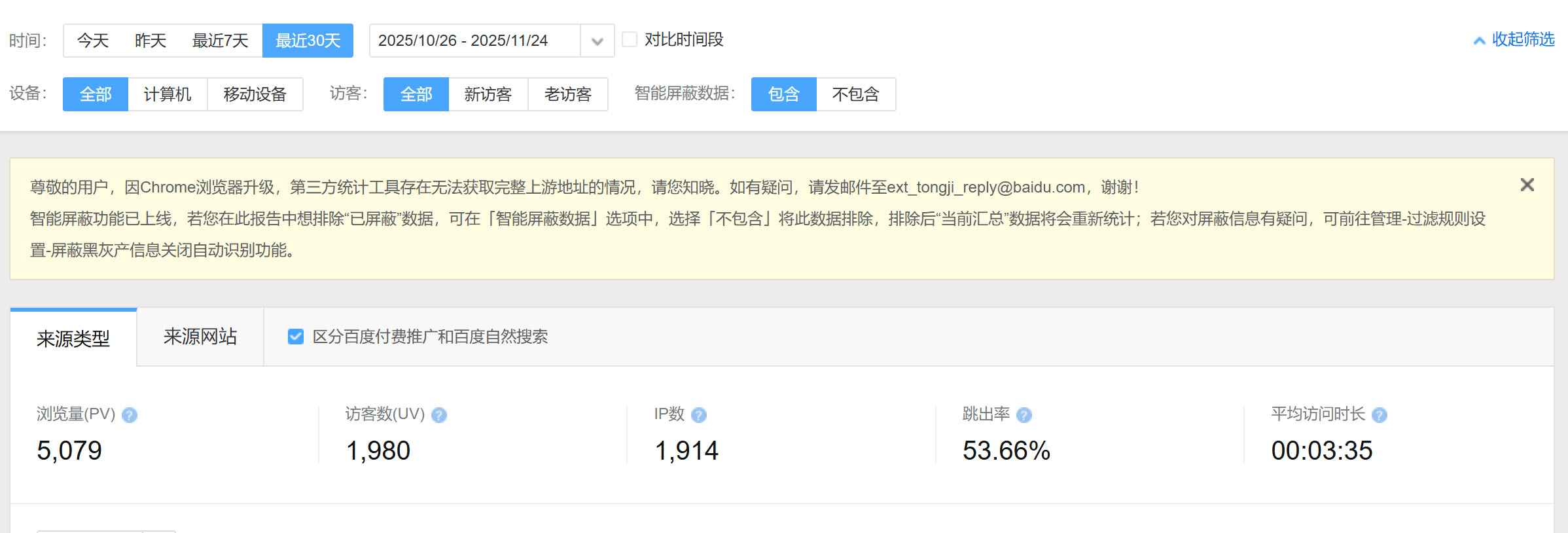Screen dimensions: 1568x533
Task: Choose 最近7天 time range
Action: pyautogui.click(x=220, y=41)
